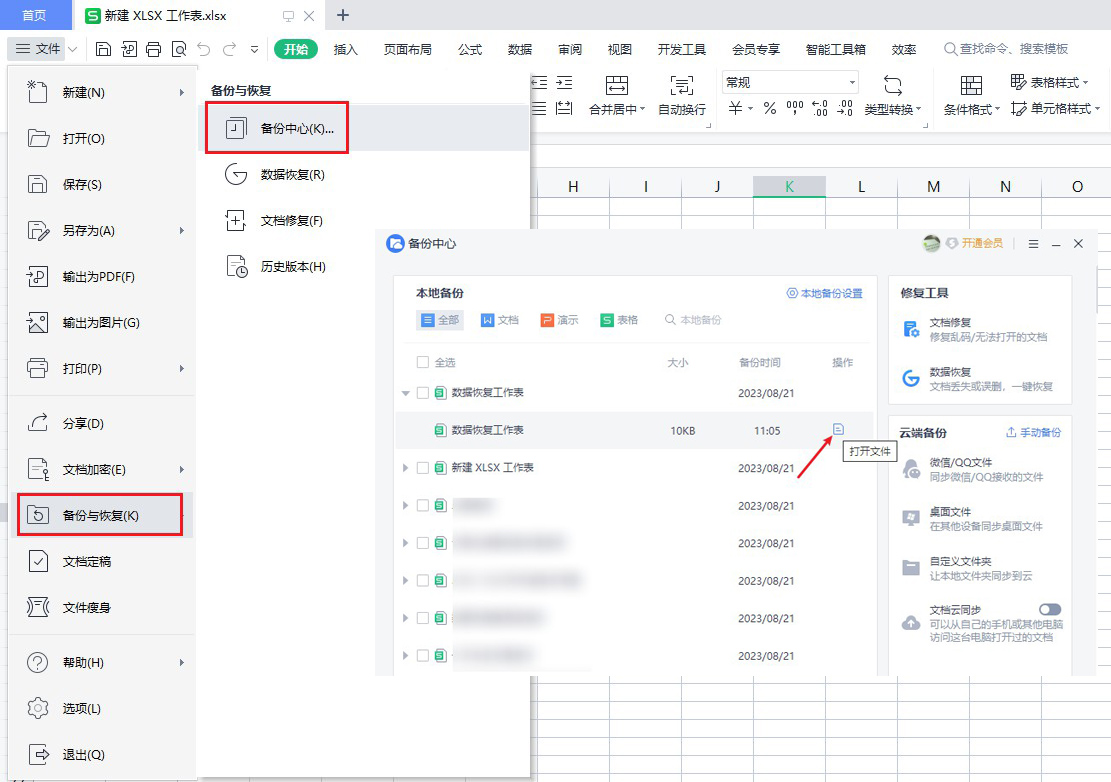This screenshot has height=782, width=1111.
Task: Click the 开始 ribbon tab
Action: [295, 49]
